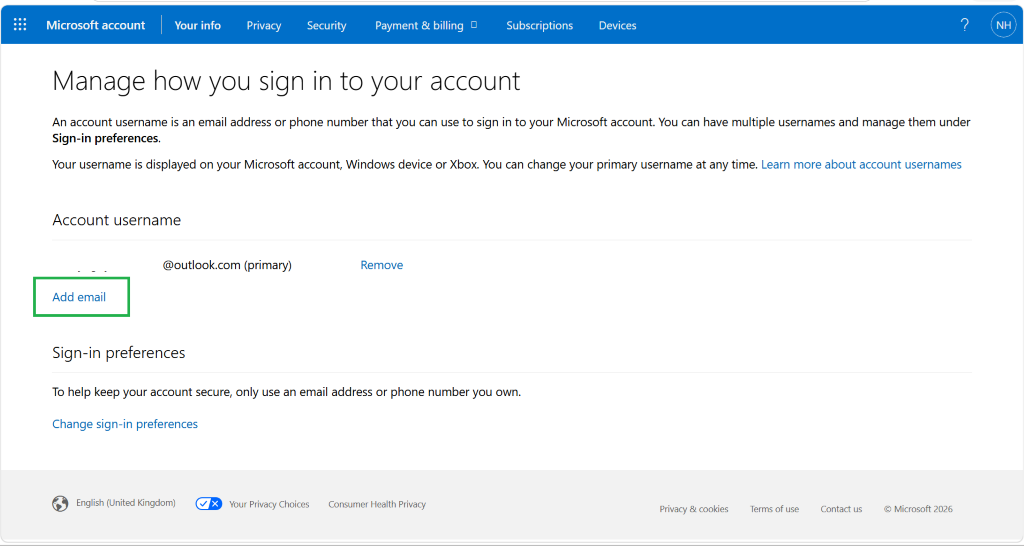Click the @outlook.com (primary) username text
This screenshot has width=1024, height=546.
[227, 265]
